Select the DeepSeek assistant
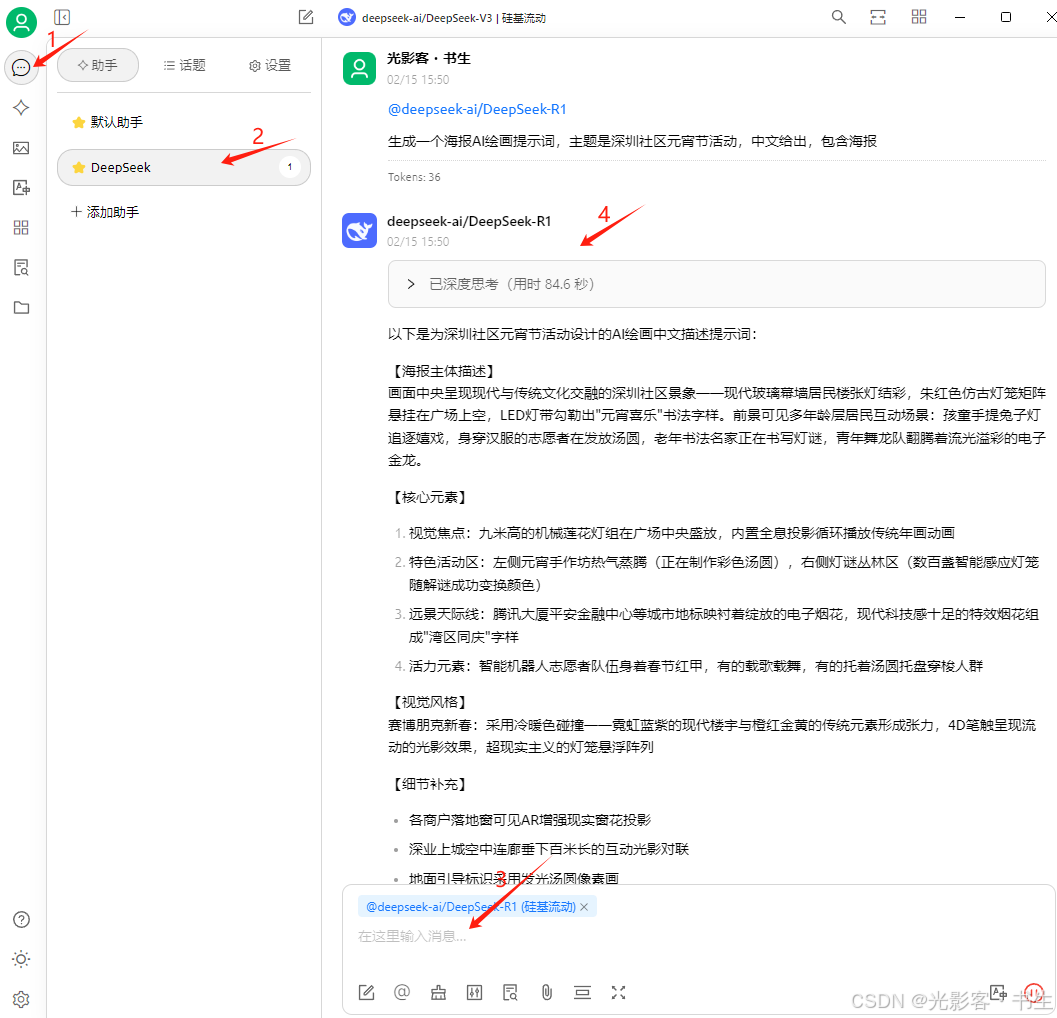Image resolution: width=1057 pixels, height=1018 pixels. [x=183, y=167]
